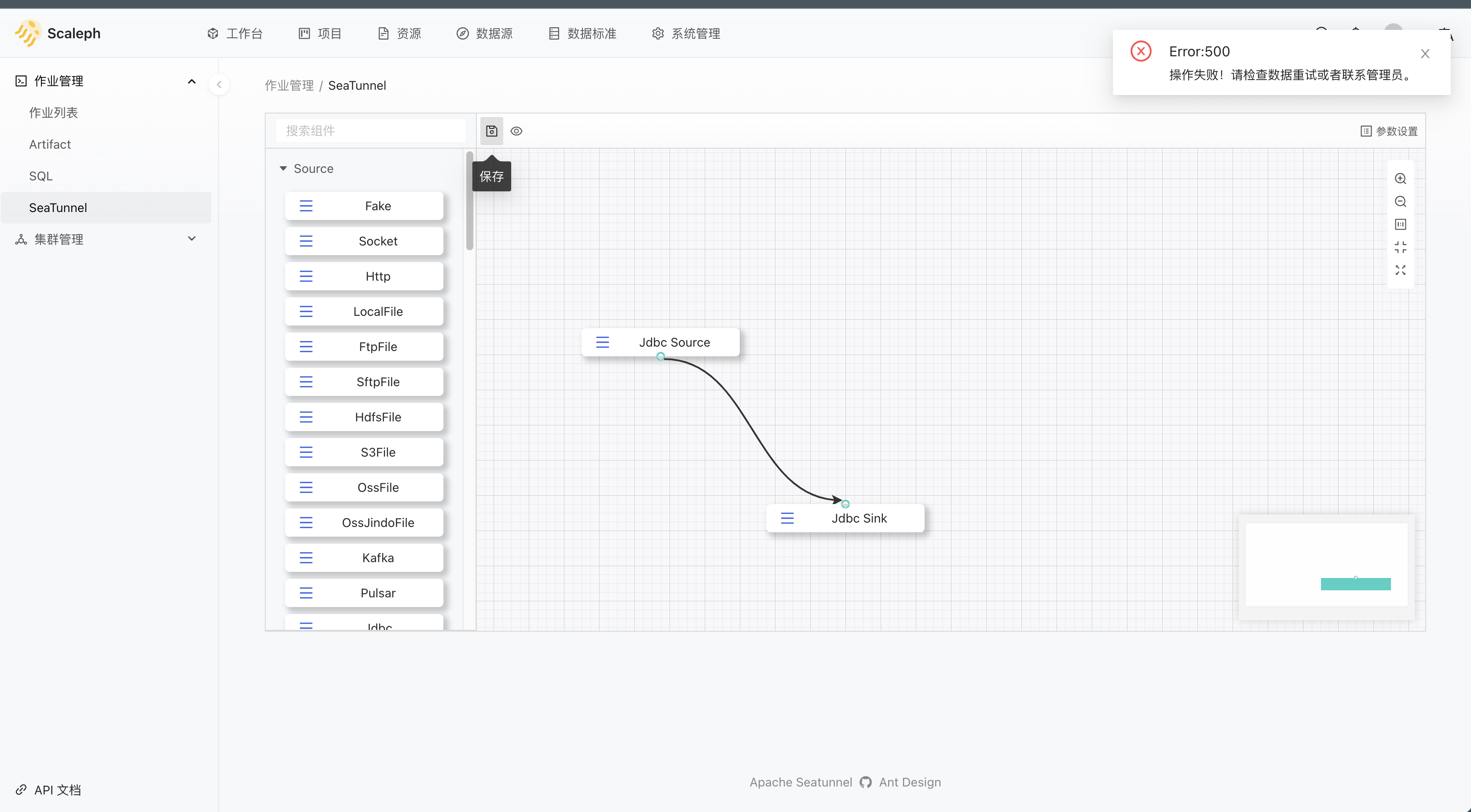Click Jdbc Sink input port

pyautogui.click(x=845, y=504)
